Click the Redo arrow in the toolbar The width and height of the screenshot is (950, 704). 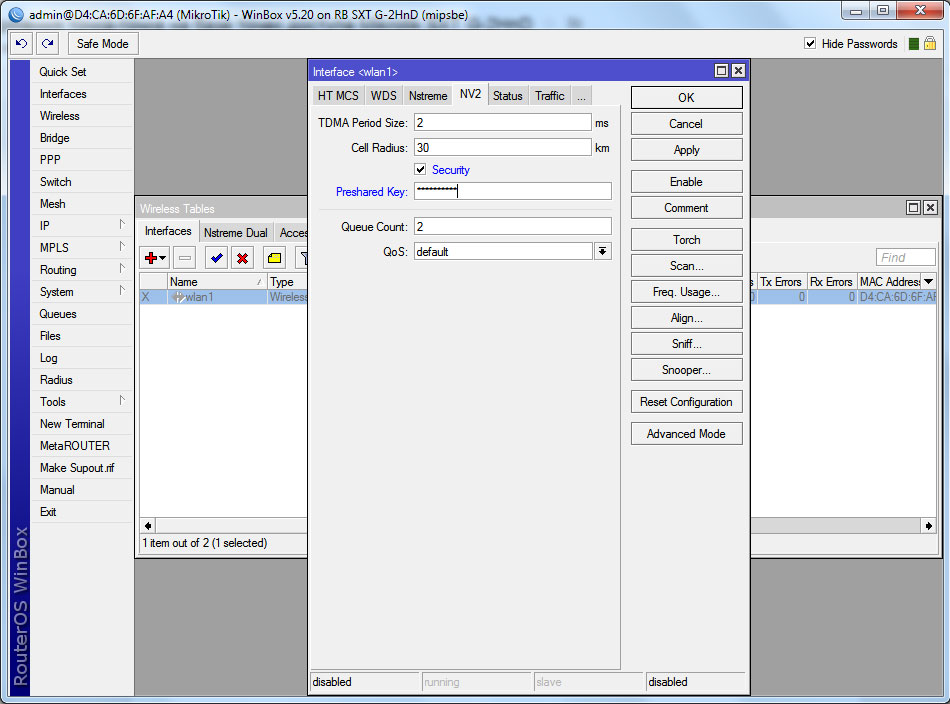[x=47, y=44]
